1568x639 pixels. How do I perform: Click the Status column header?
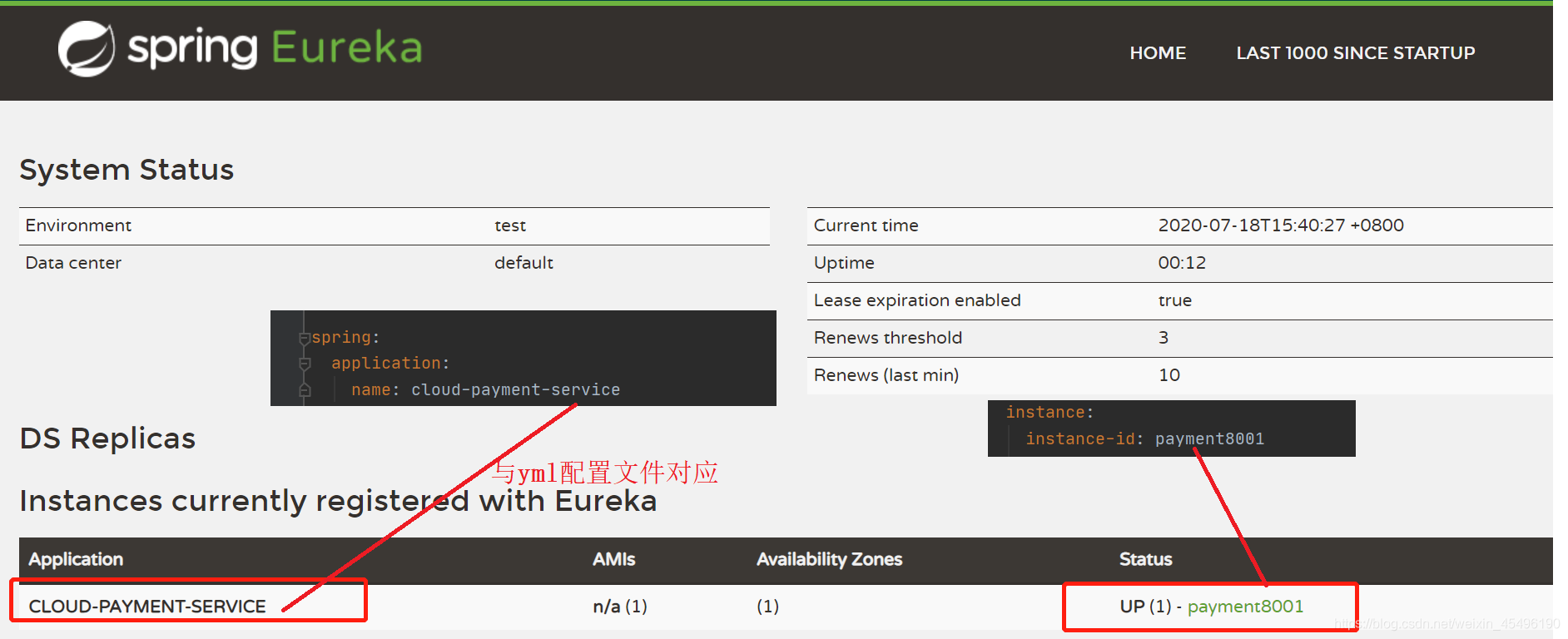[1146, 559]
